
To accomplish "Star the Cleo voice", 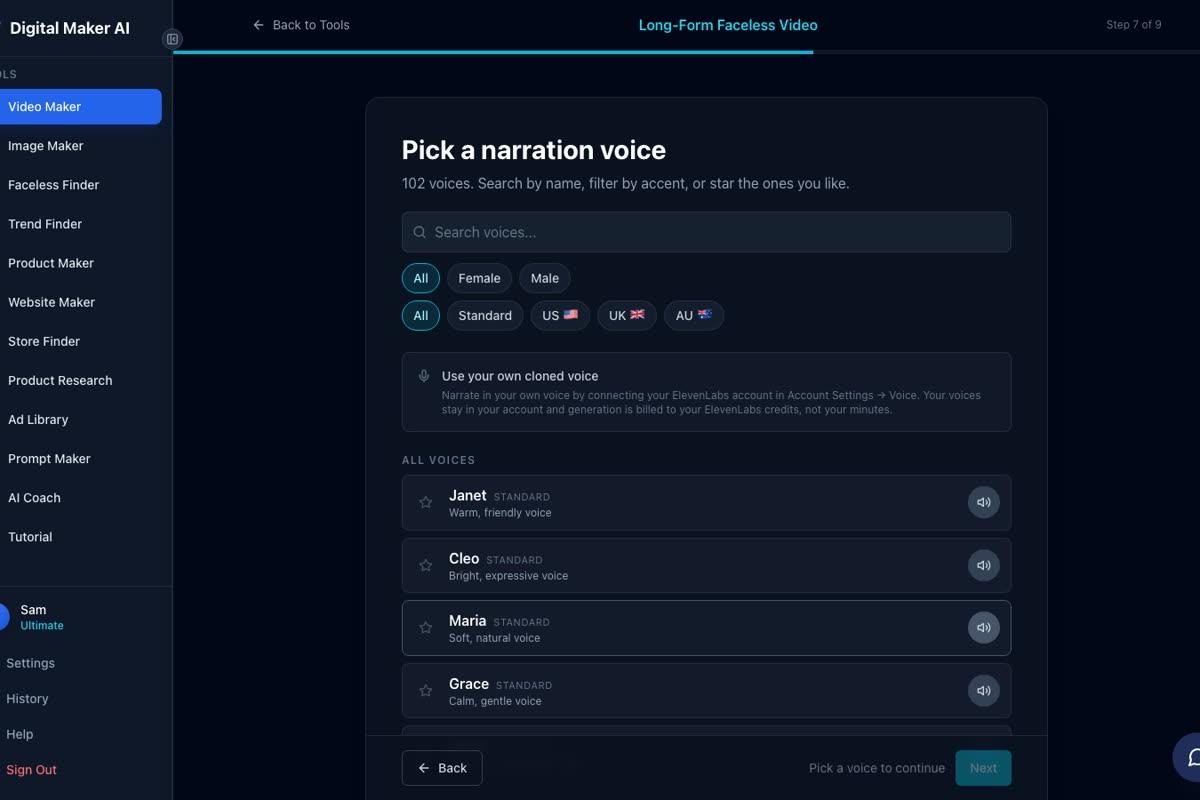I will (x=425, y=566).
